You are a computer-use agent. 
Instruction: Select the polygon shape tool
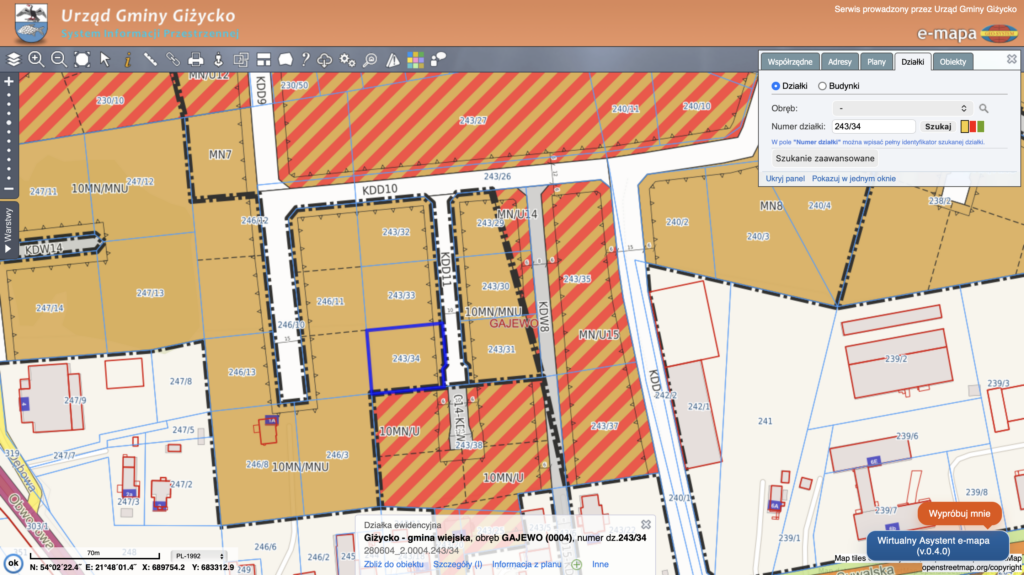(285, 59)
